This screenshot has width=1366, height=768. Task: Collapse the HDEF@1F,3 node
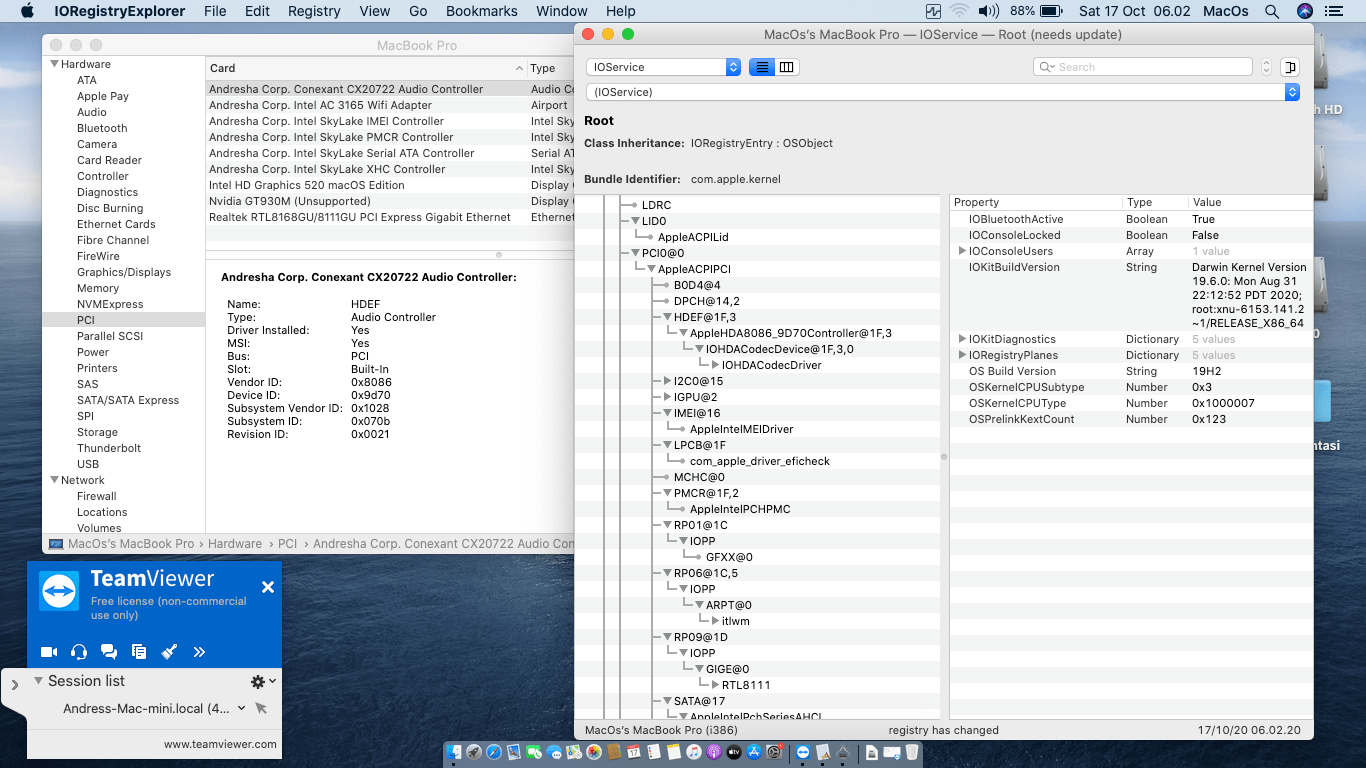point(667,317)
